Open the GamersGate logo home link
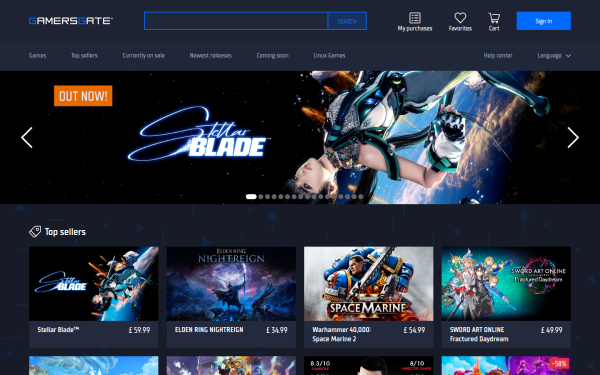Viewport: 600px width, 375px height. coord(71,21)
